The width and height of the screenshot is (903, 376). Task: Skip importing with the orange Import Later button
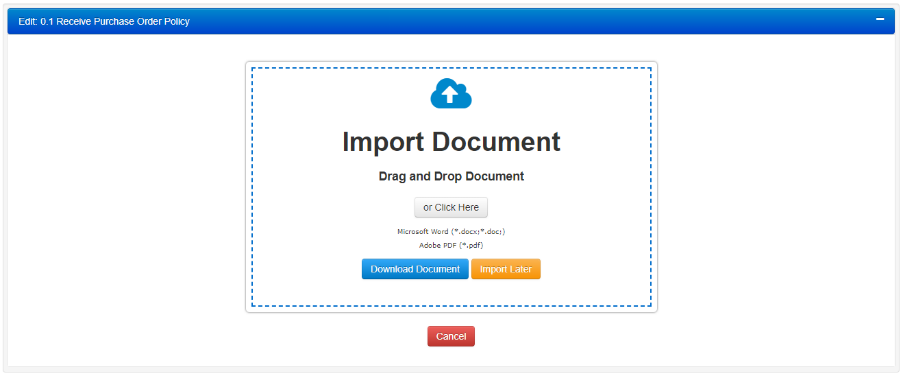point(506,269)
